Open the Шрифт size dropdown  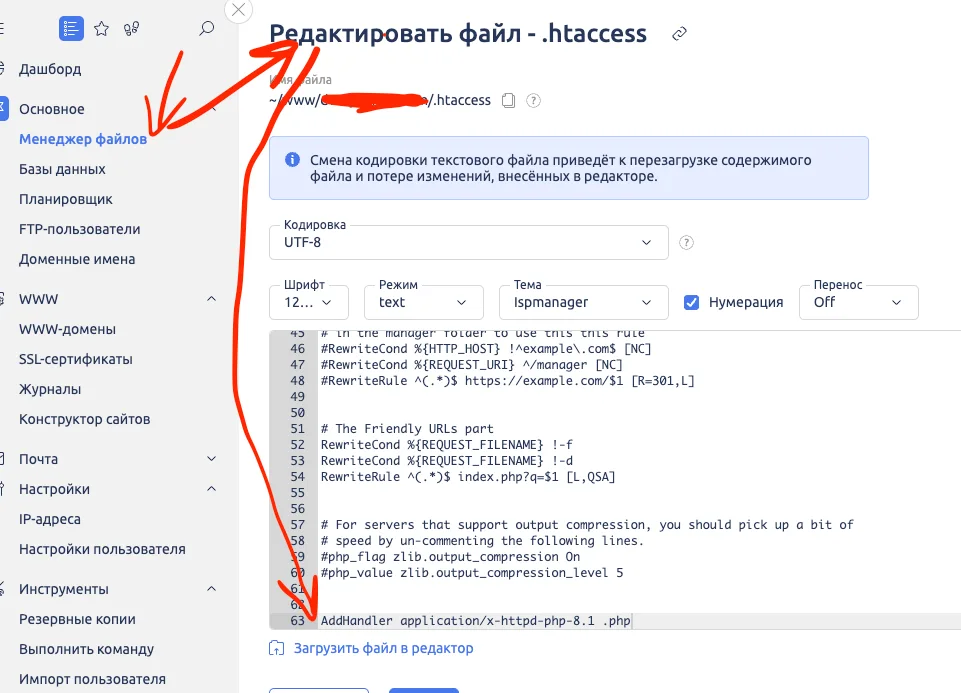308,302
